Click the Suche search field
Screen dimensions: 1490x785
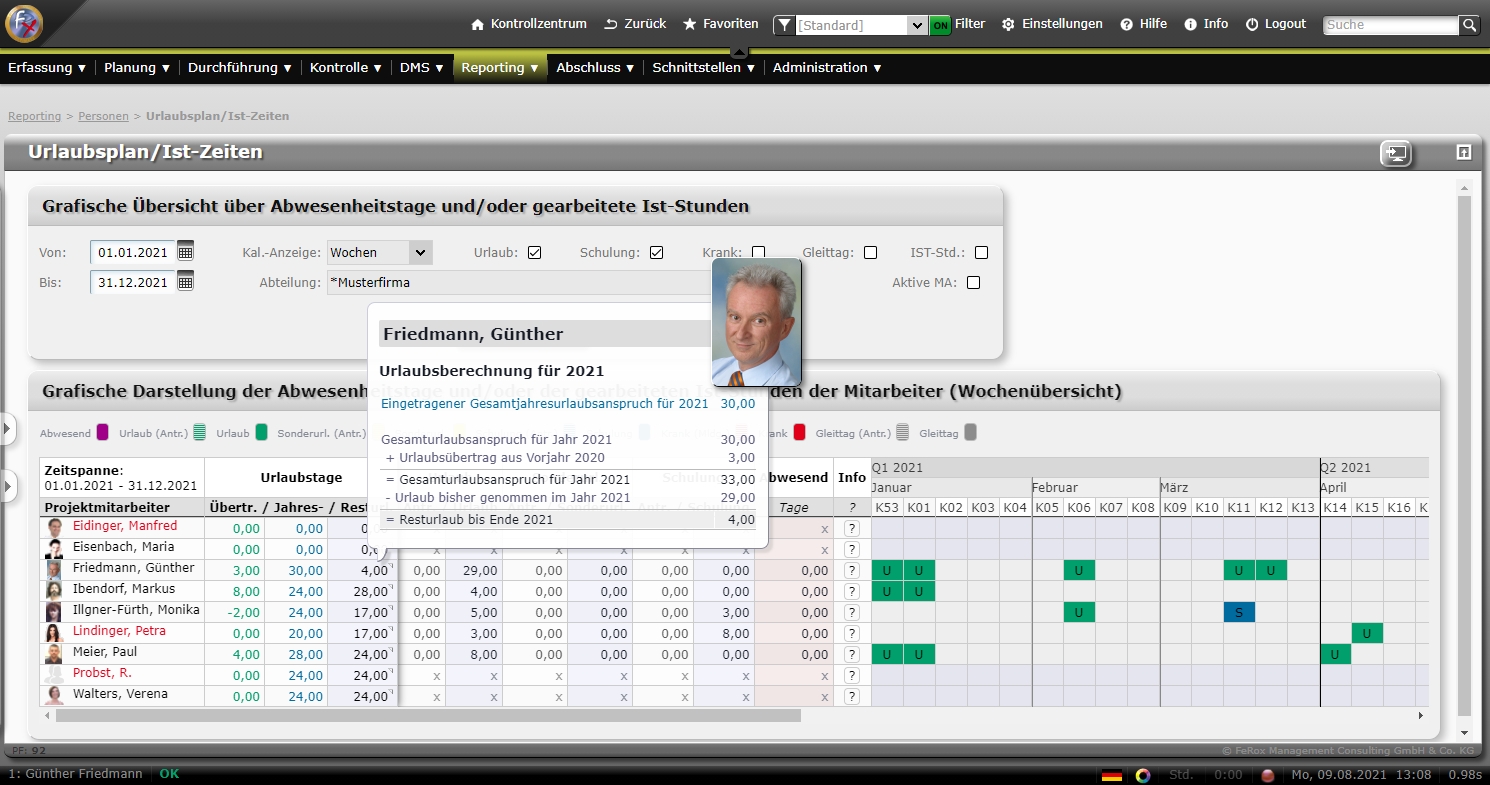coord(1391,25)
